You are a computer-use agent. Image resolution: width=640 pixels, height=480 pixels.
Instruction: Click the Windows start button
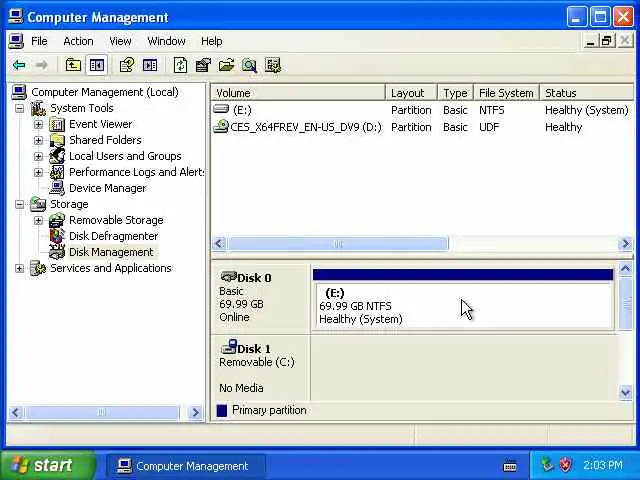point(48,465)
